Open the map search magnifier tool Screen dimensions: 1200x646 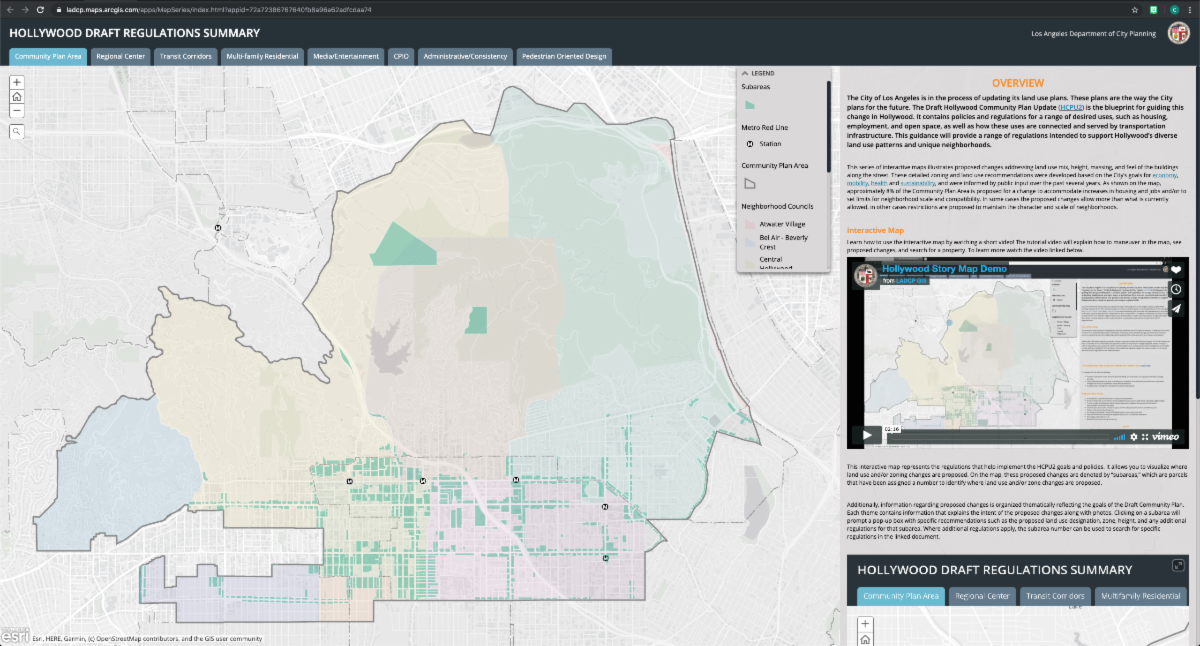17,132
